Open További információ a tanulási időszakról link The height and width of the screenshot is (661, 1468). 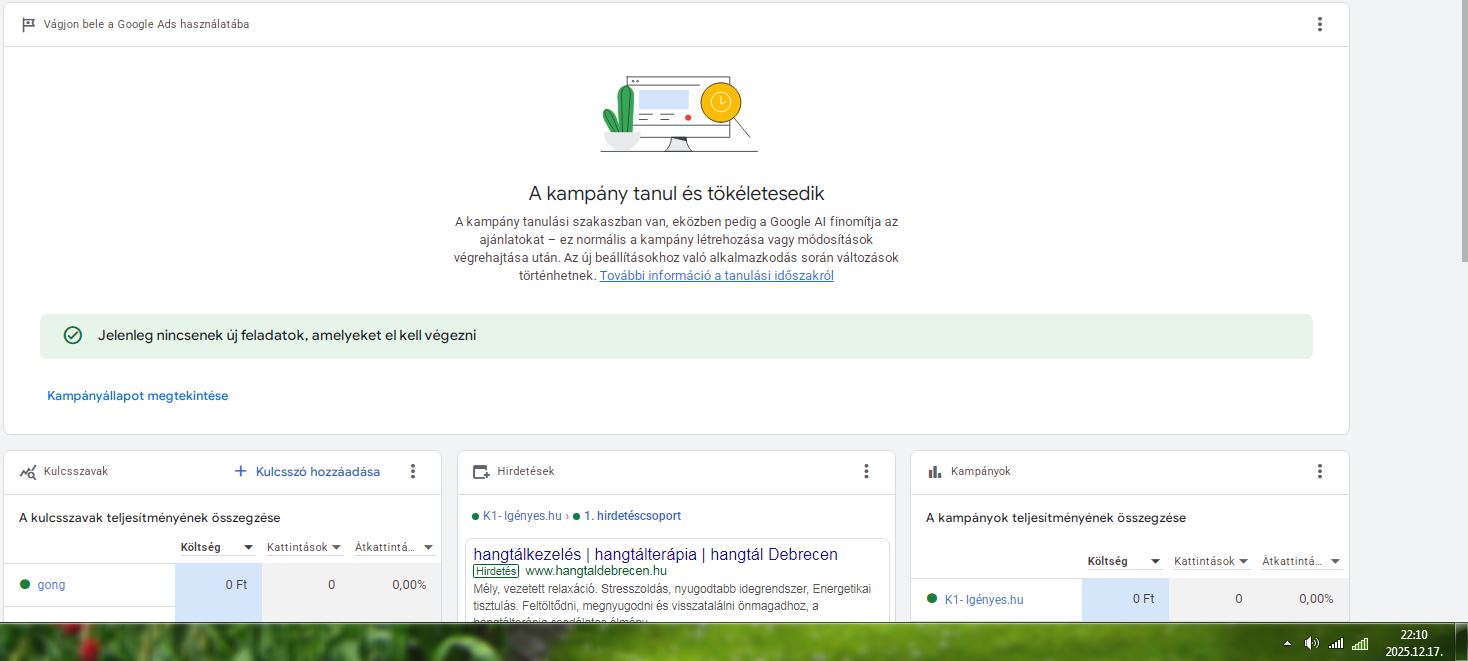click(716, 276)
